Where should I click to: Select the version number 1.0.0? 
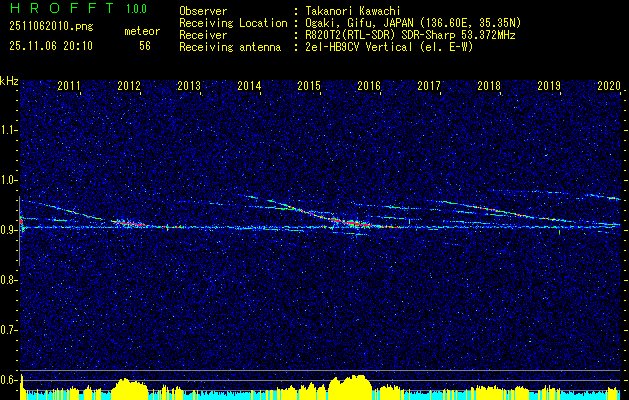136,9
